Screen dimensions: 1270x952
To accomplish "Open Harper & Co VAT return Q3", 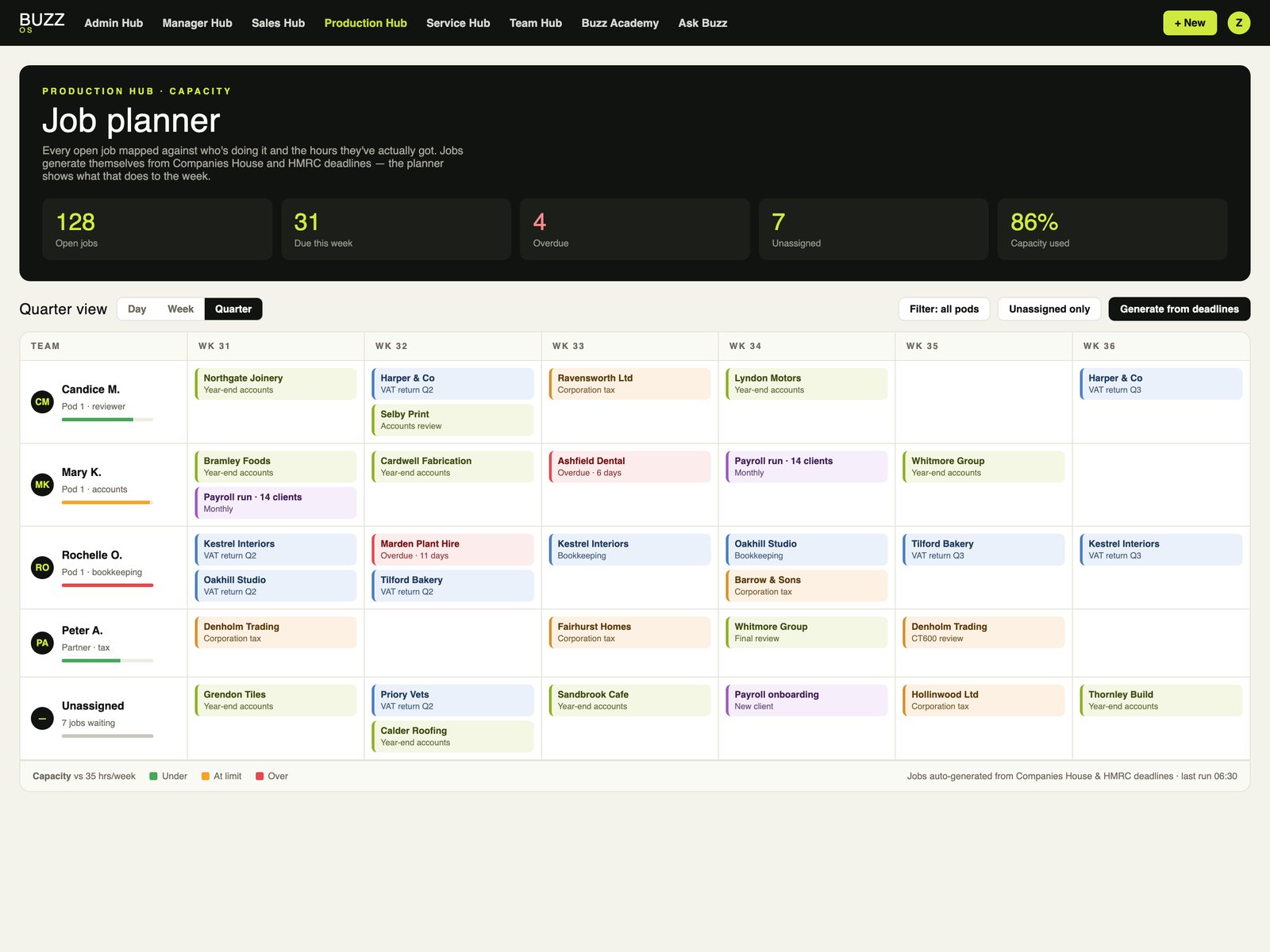I will point(1161,384).
